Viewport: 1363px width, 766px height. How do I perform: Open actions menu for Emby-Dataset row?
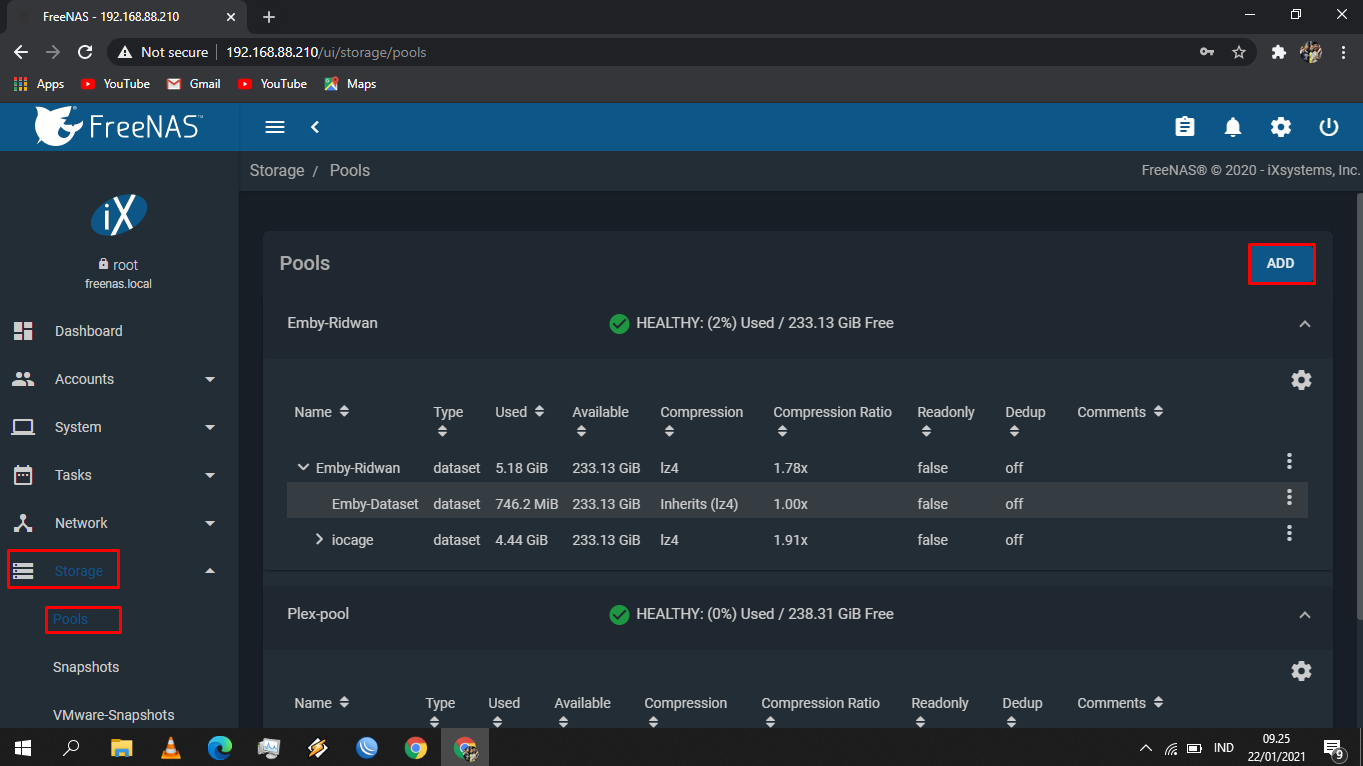click(1289, 497)
